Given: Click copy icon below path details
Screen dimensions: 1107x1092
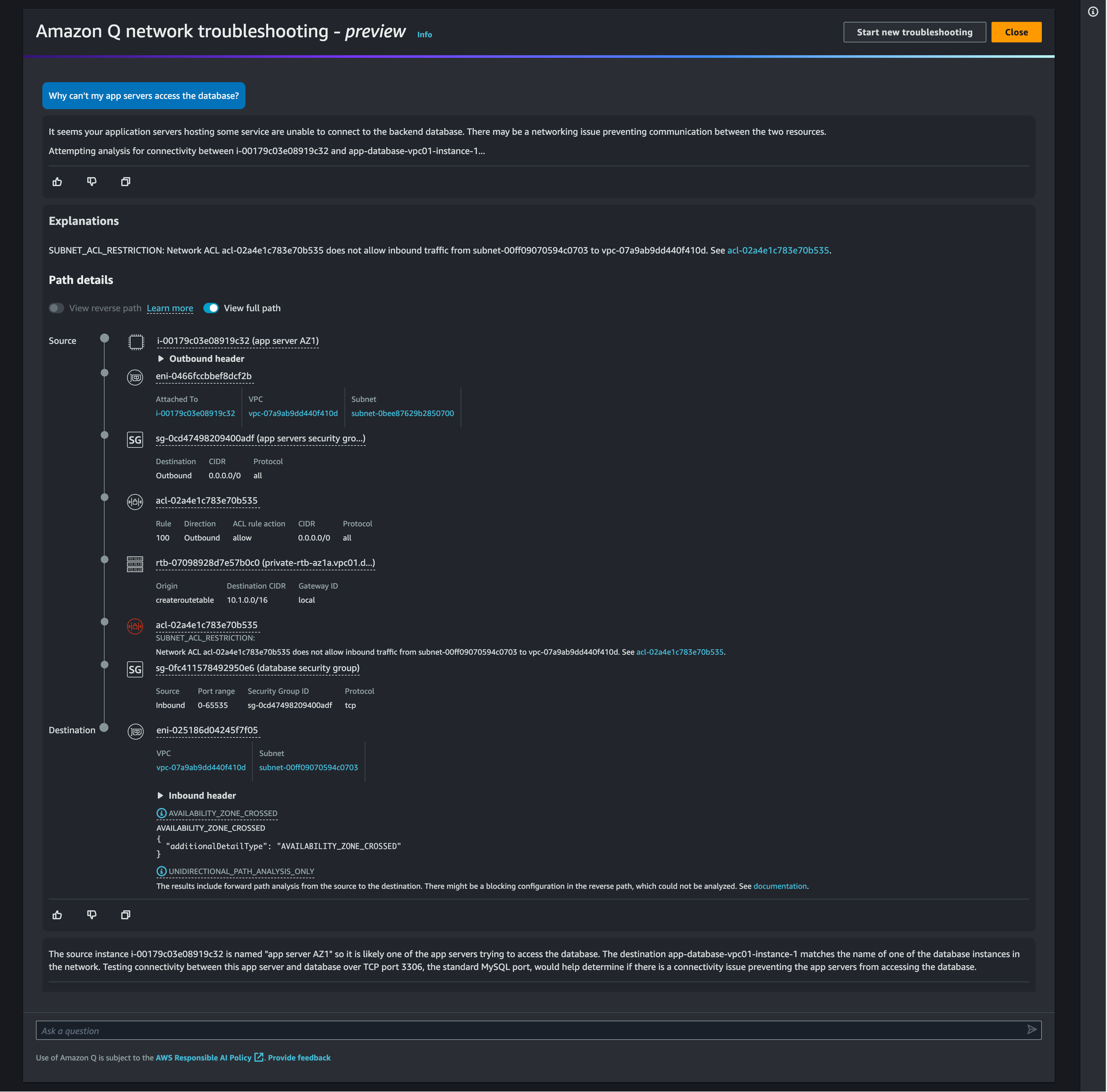Looking at the screenshot, I should tap(125, 914).
